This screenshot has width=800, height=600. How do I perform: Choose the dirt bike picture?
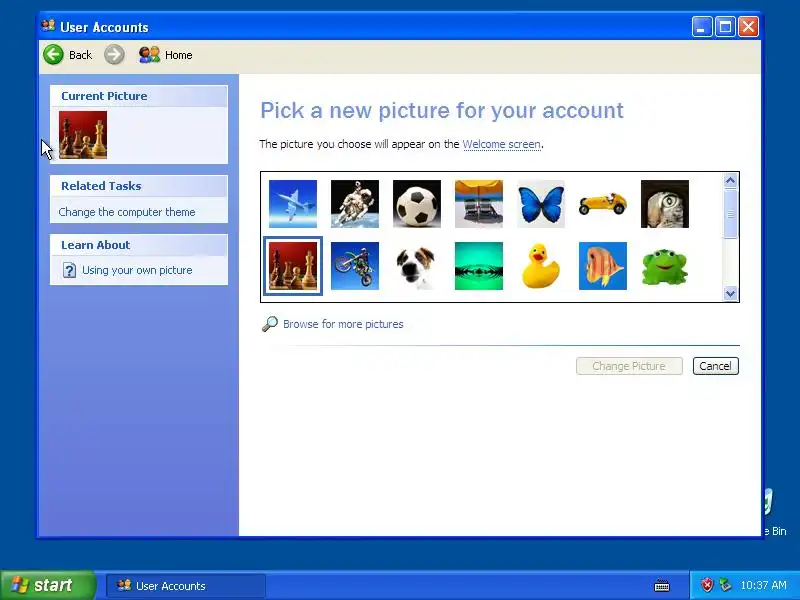pyautogui.click(x=355, y=266)
